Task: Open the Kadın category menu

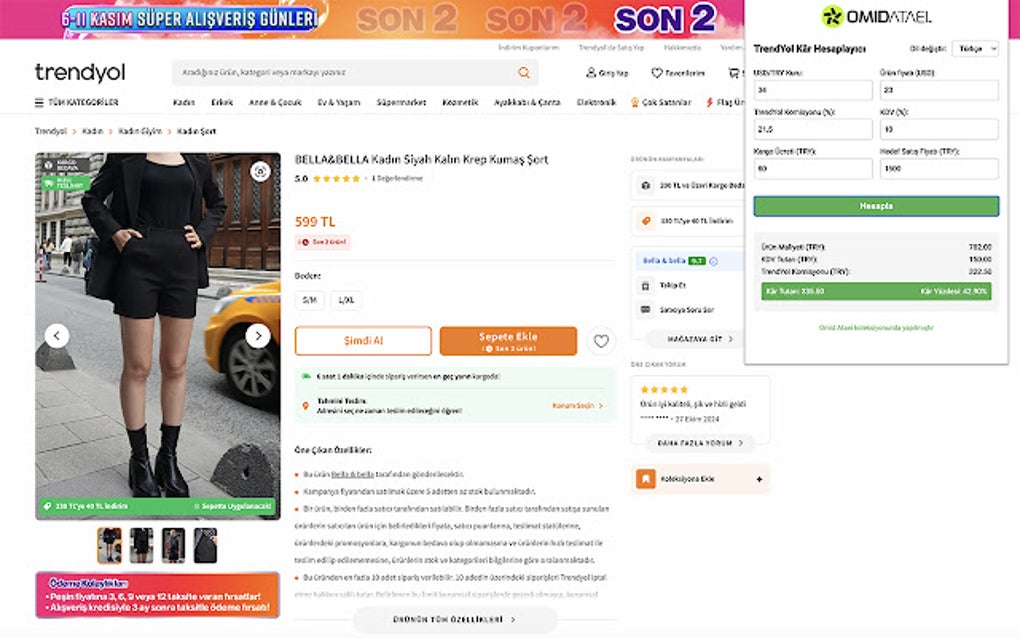Action: (183, 102)
